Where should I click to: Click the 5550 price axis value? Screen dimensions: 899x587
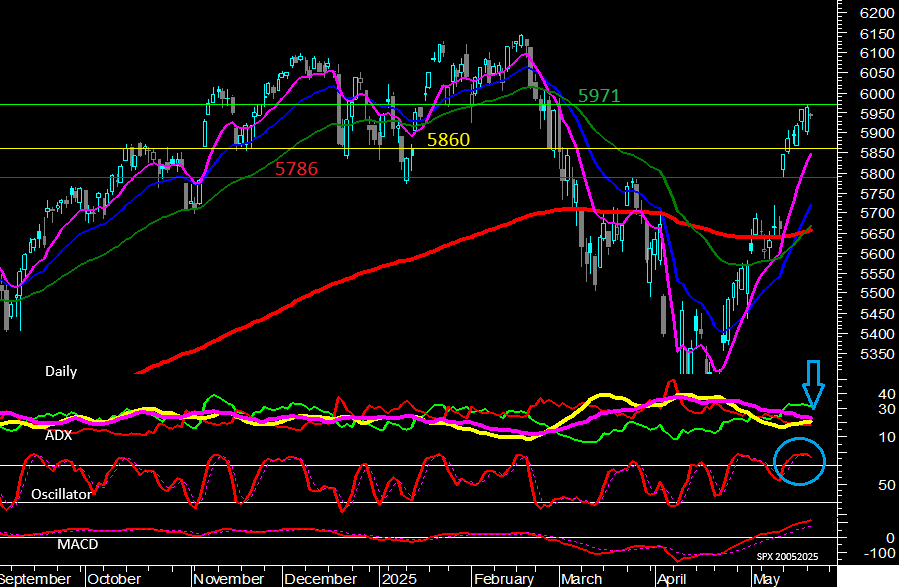tap(877, 274)
